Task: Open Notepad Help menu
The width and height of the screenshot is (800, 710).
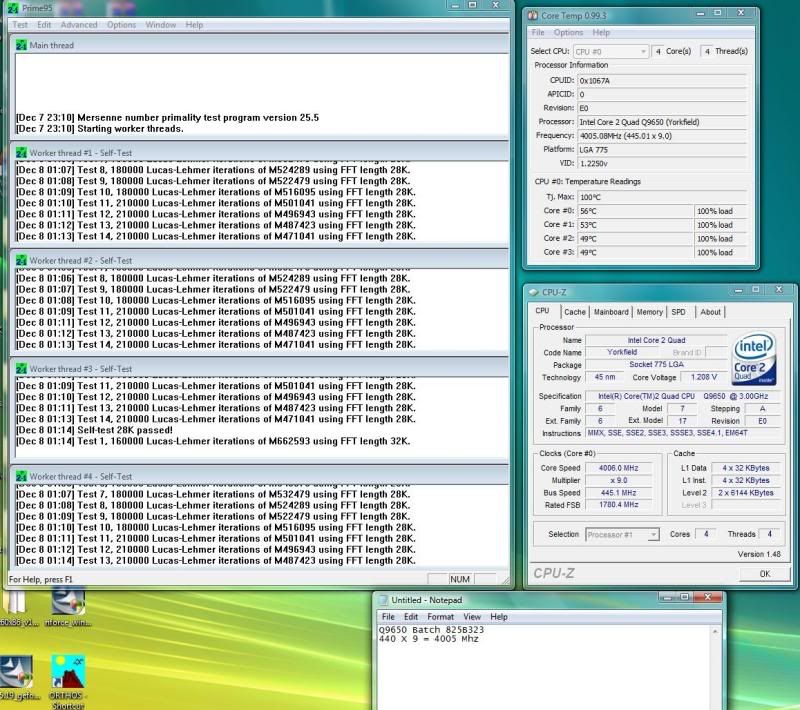Action: [x=499, y=617]
